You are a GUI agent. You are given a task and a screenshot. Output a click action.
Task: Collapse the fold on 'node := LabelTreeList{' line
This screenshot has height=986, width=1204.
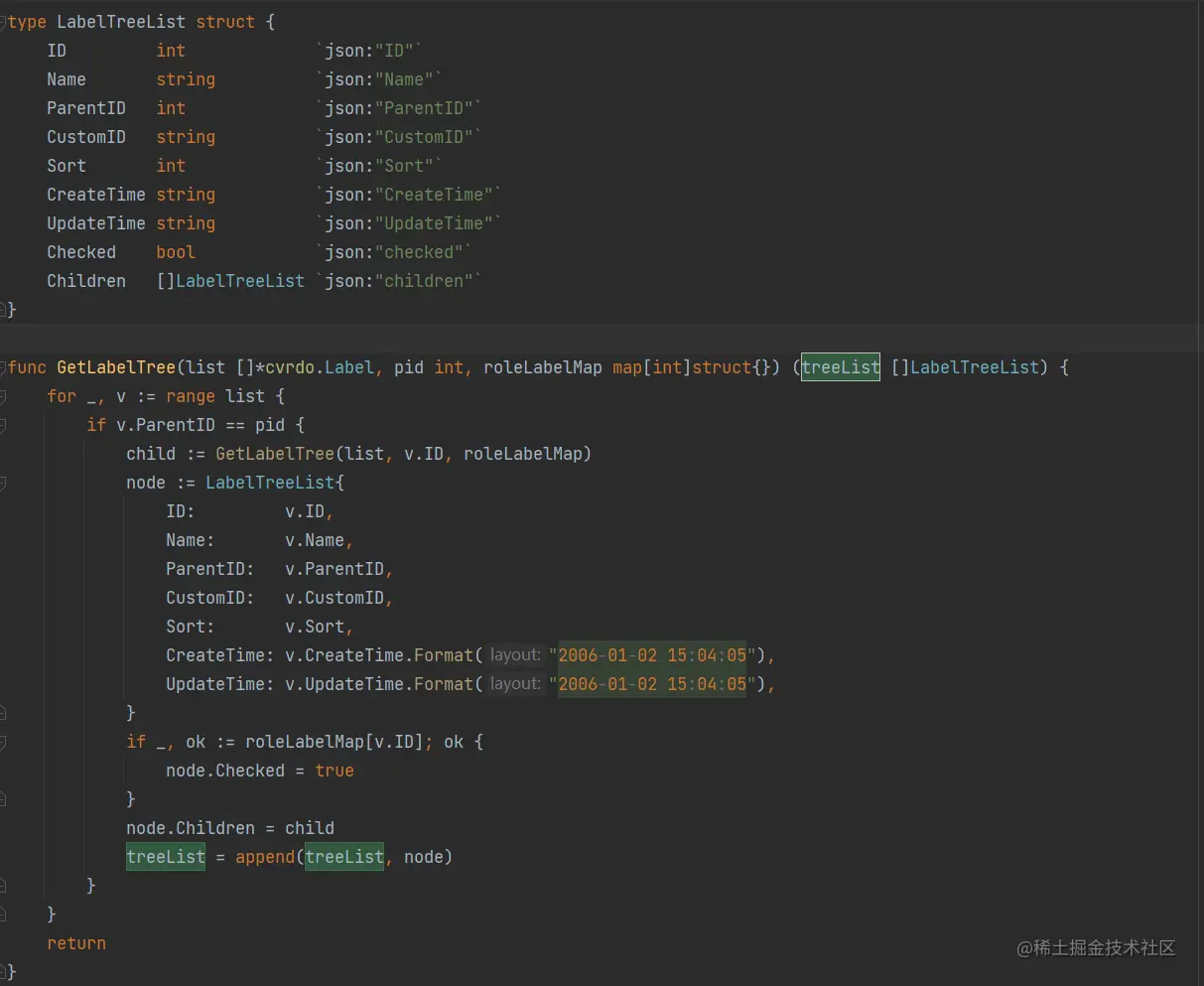pos(3,483)
